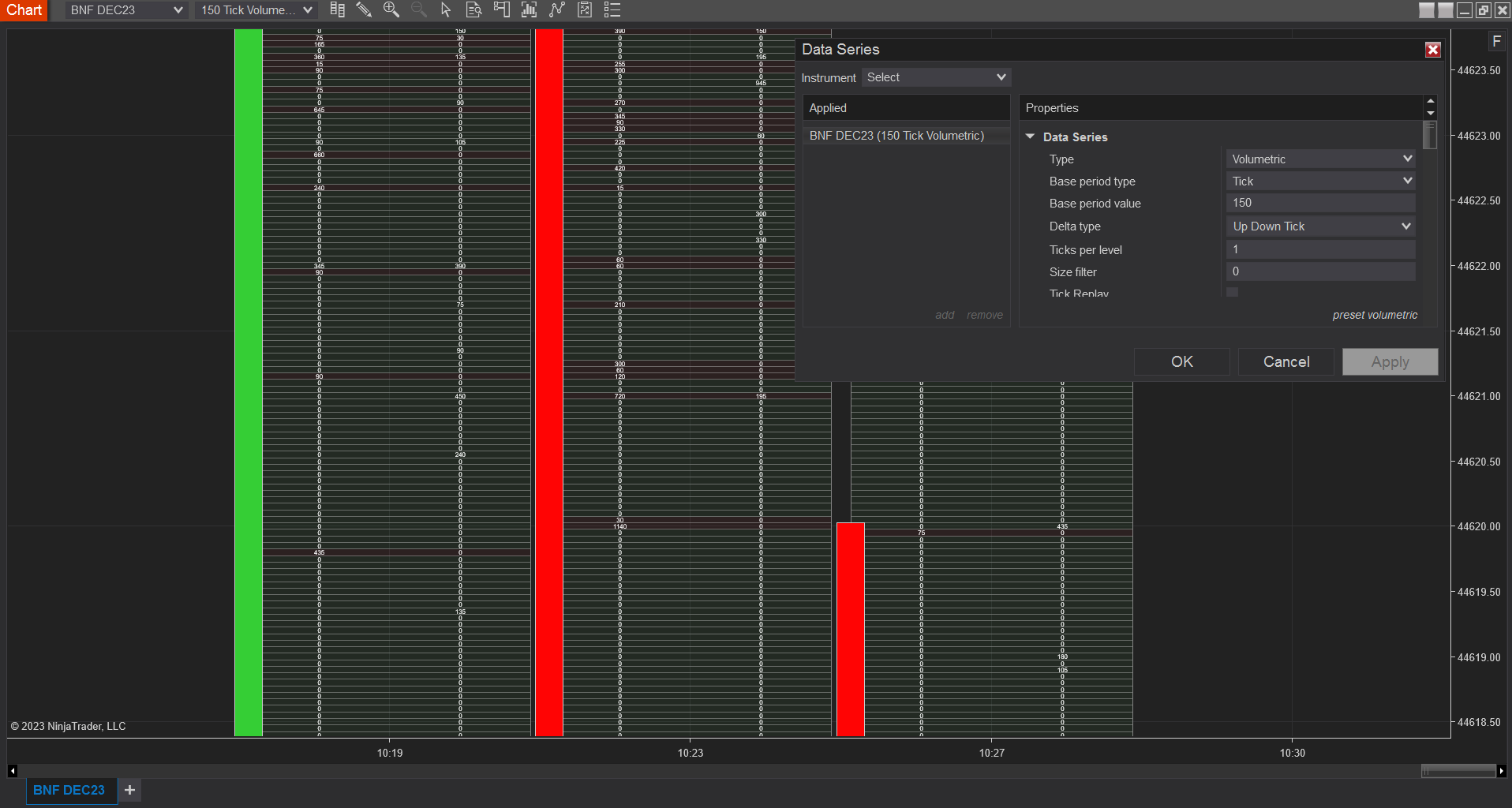Add a new chart tab with plus
This screenshot has width=1512, height=808.
click(129, 790)
